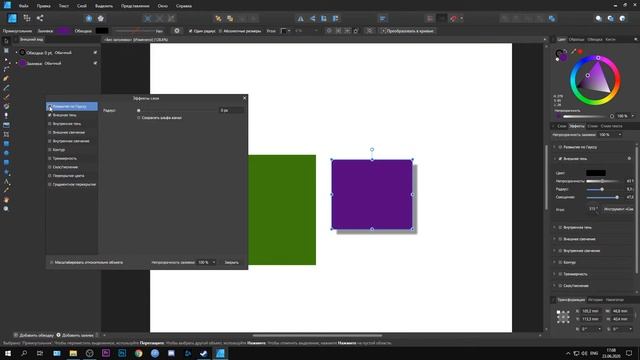Select the Ellipse shape tool

pyautogui.click(x=6, y=153)
